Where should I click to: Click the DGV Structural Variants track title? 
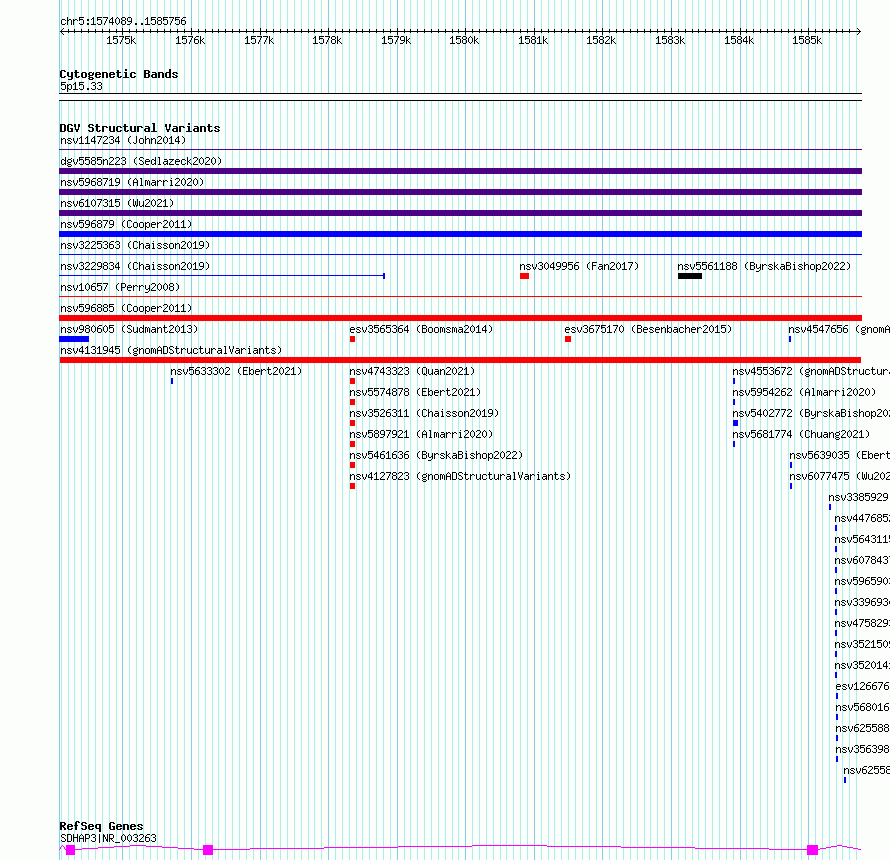click(x=140, y=128)
